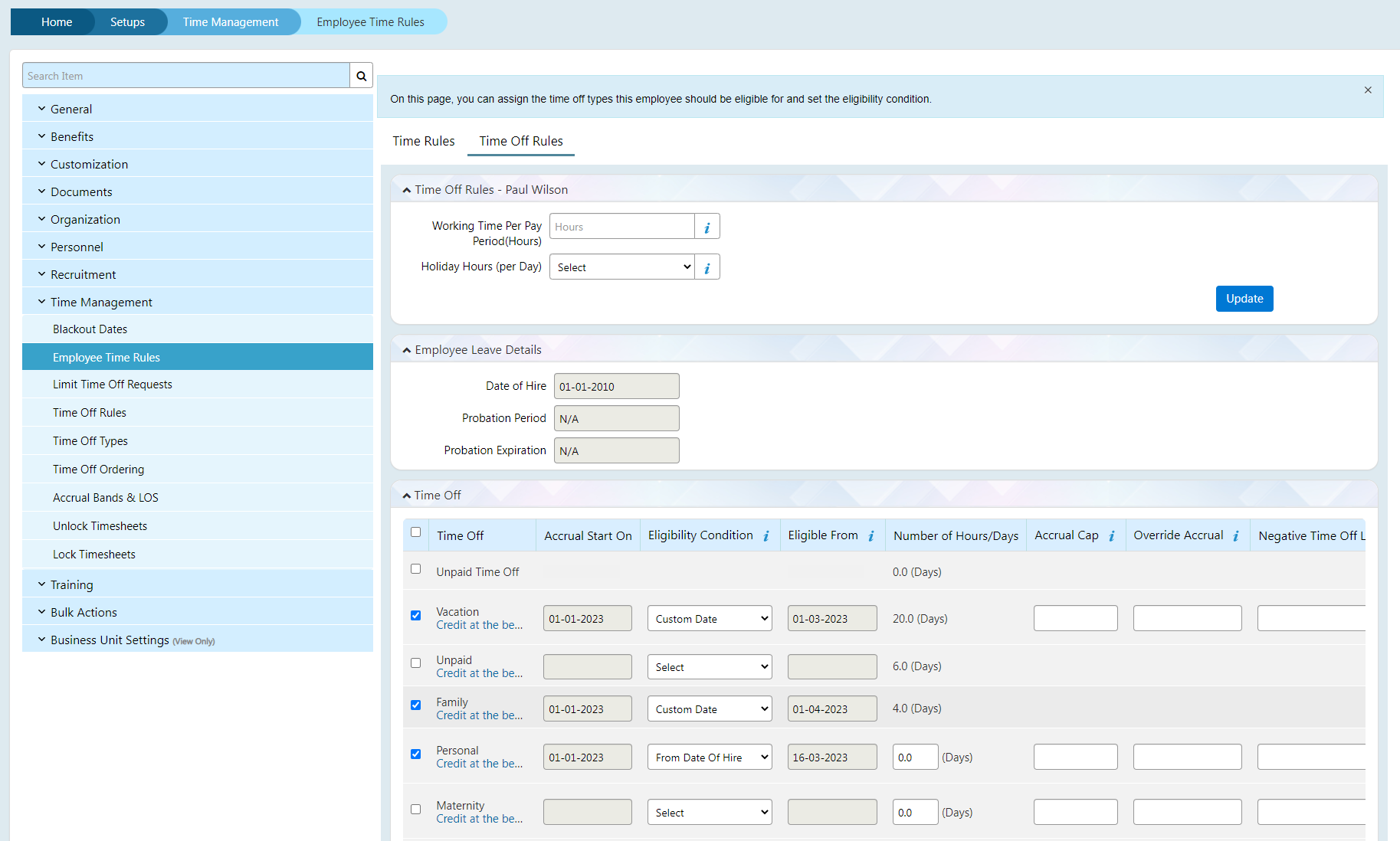Image resolution: width=1400 pixels, height=841 pixels.
Task: Open the Time Management breadcrumb tab
Action: click(230, 21)
